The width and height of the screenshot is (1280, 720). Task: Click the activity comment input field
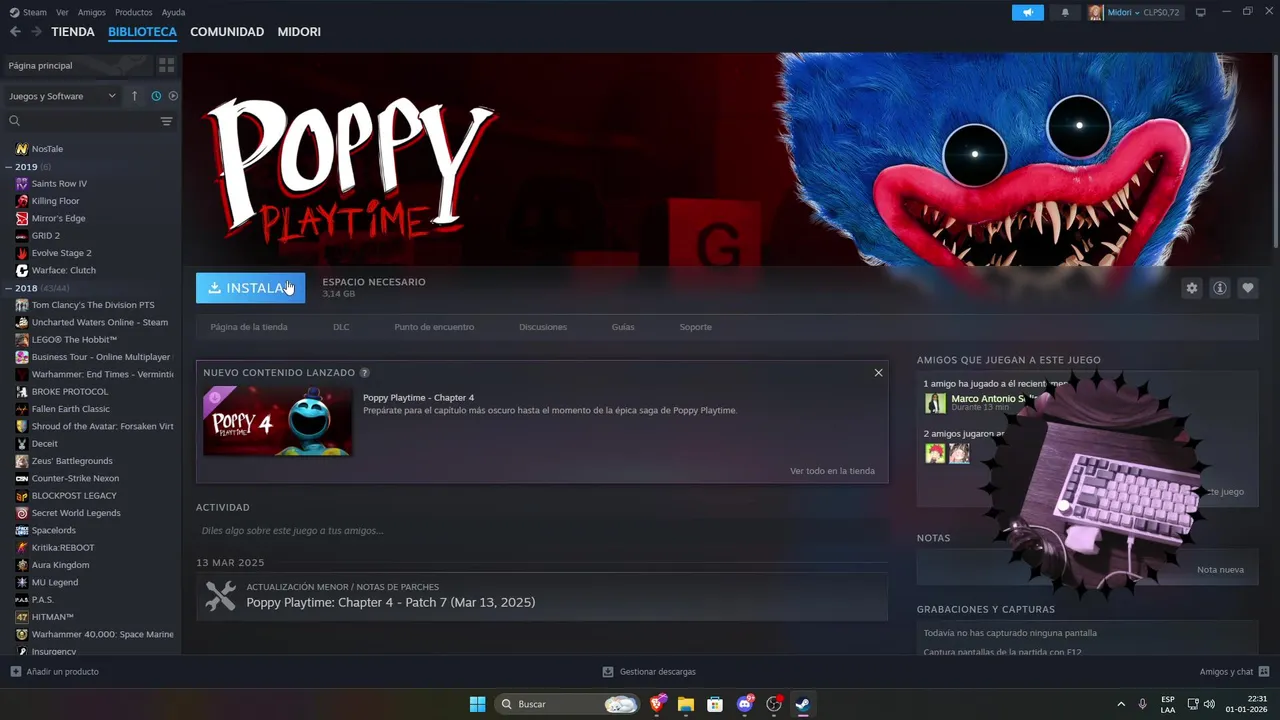tap(541, 531)
